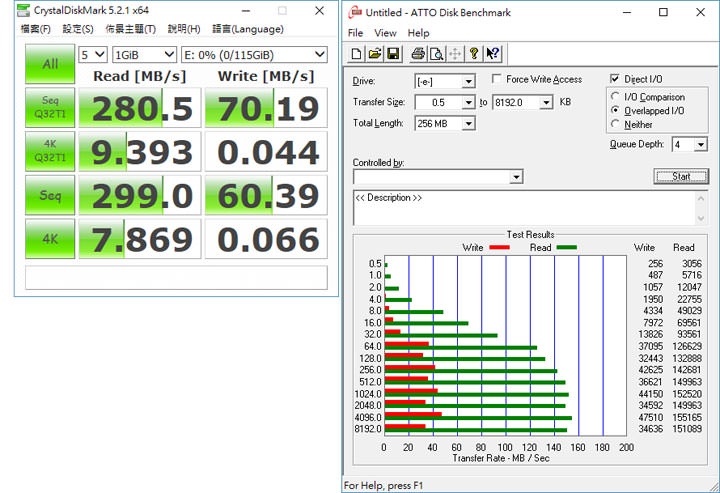Click the Print icon in ATTO toolbar

(x=418, y=53)
